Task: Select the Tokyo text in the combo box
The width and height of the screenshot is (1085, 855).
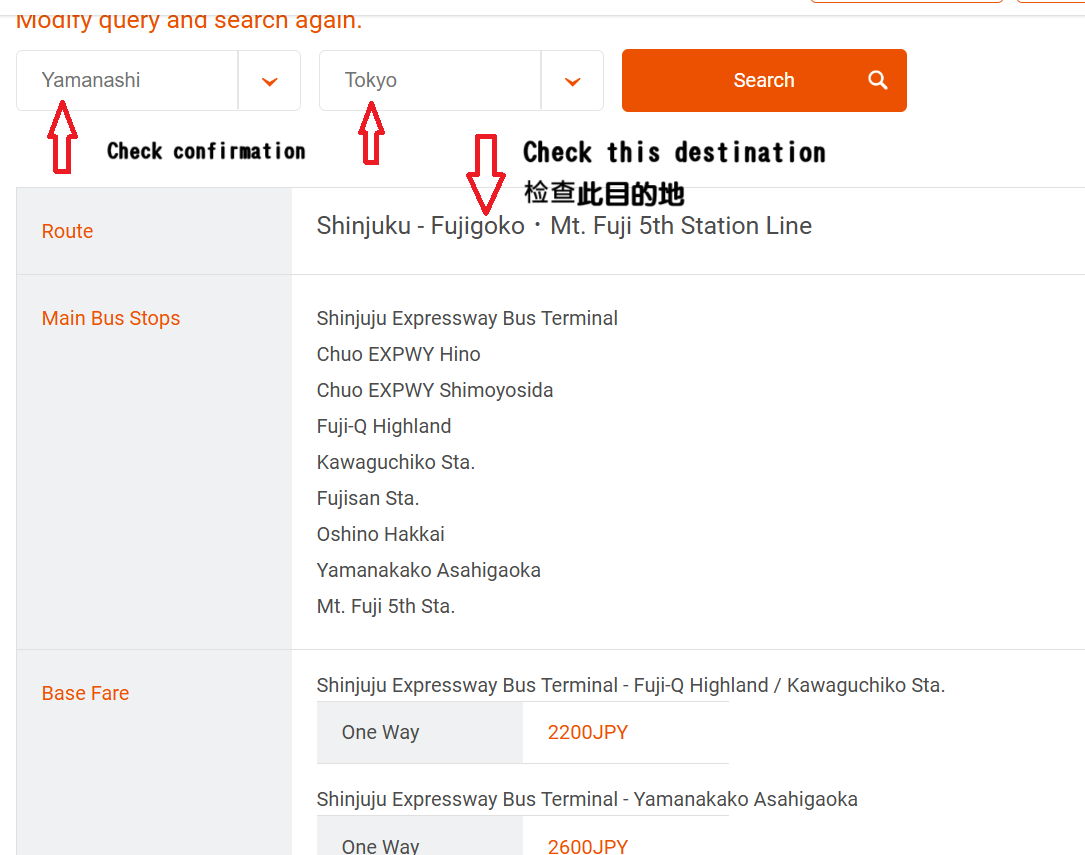Action: (x=371, y=80)
